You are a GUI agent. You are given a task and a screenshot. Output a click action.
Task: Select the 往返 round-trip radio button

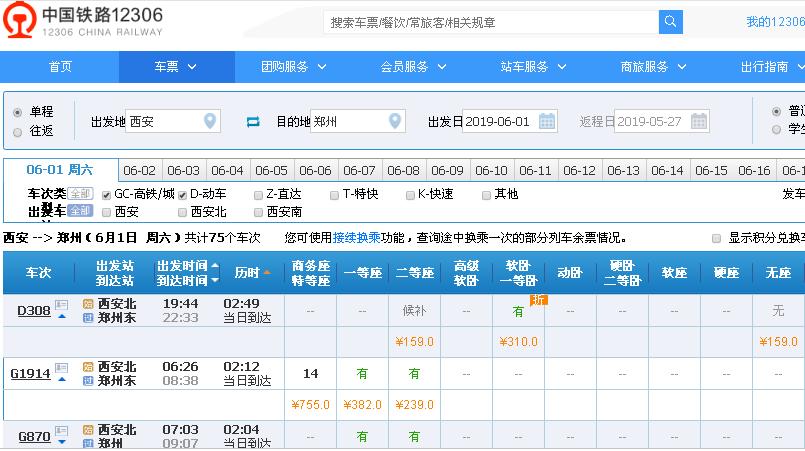click(x=17, y=132)
